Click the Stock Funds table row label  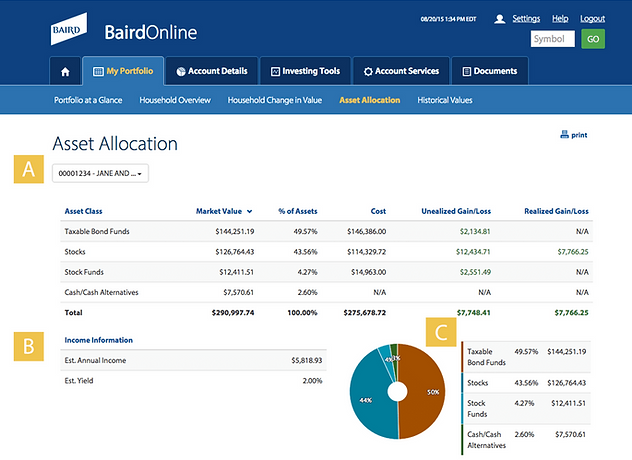(x=84, y=272)
